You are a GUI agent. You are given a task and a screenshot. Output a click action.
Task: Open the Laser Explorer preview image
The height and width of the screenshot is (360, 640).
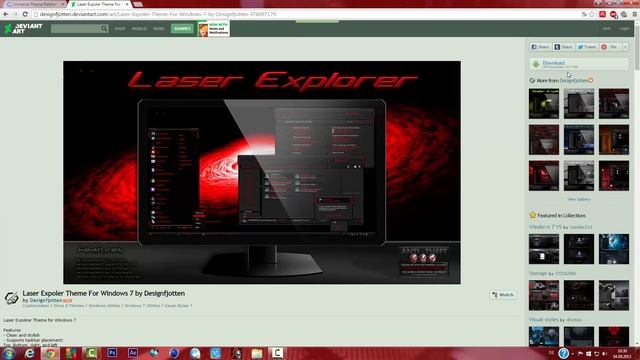tap(262, 172)
